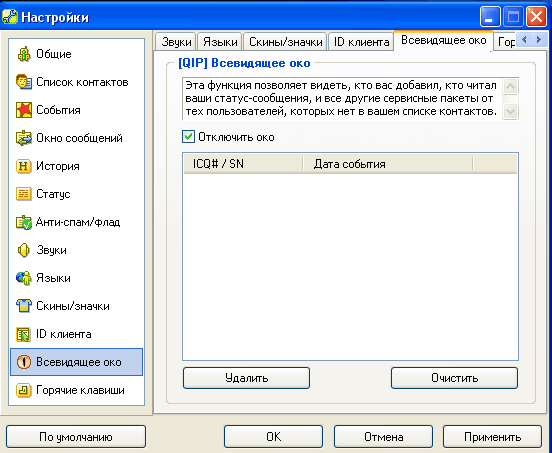Viewport: 552px width, 453px height.
Task: Click the История H icon
Action: pyautogui.click(x=24, y=166)
